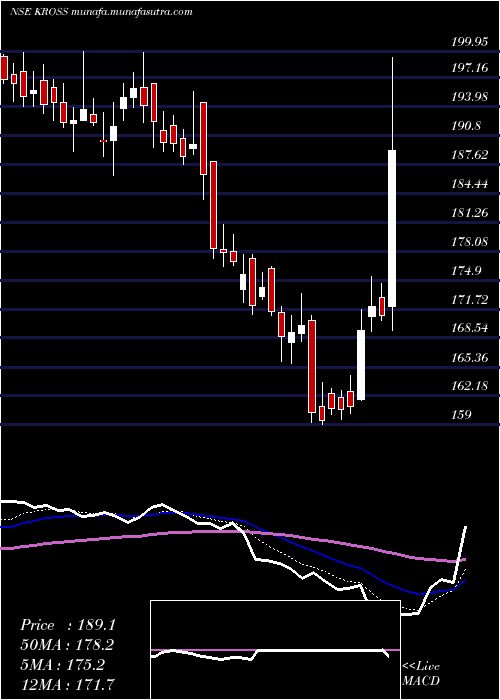Image resolution: width=500 pixels, height=700 pixels.
Task: Click the 184.44 price axis label
Action: [469, 184]
